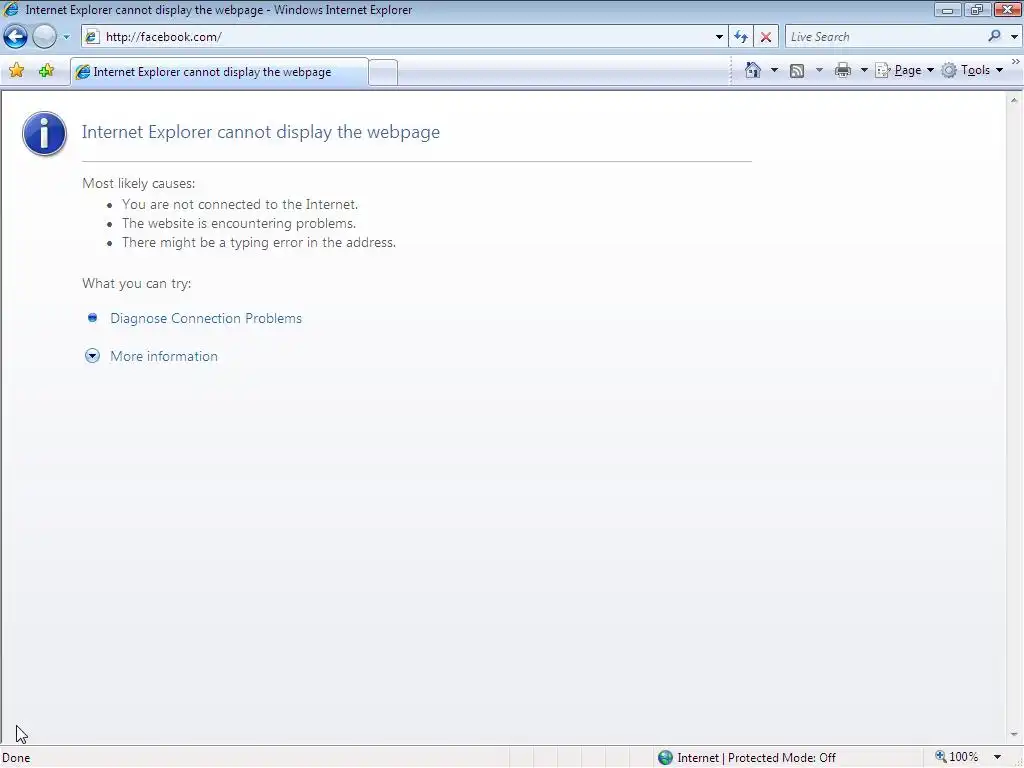Expand the Print options dropdown arrow
This screenshot has width=1024, height=768.
pyautogui.click(x=864, y=70)
